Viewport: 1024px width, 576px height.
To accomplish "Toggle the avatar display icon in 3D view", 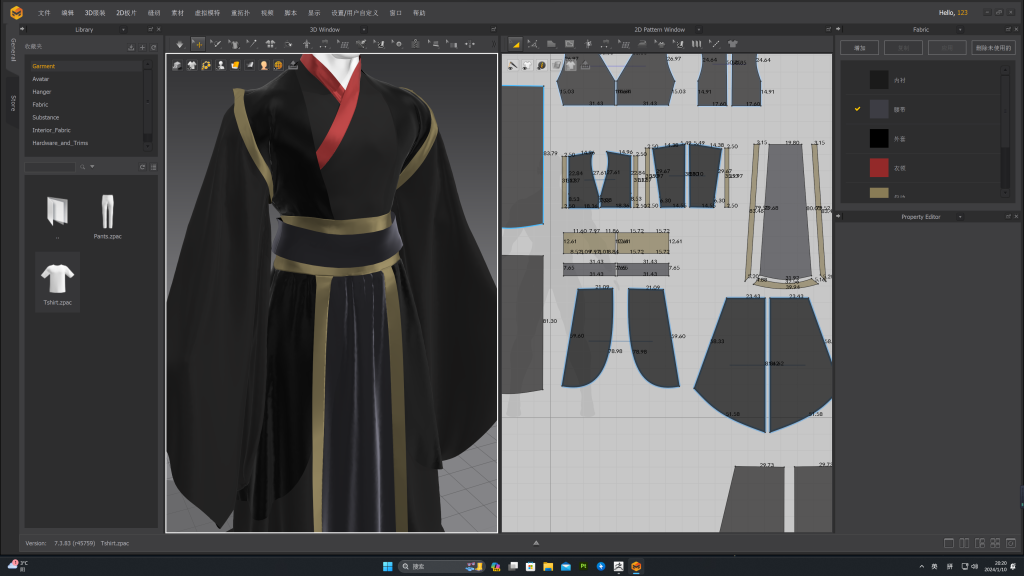I will 221,65.
